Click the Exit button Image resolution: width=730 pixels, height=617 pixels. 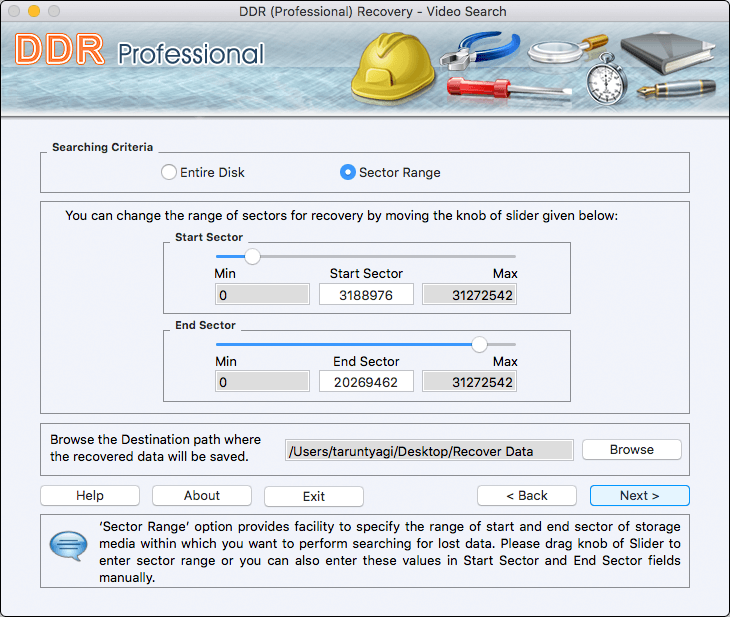pyautogui.click(x=314, y=496)
